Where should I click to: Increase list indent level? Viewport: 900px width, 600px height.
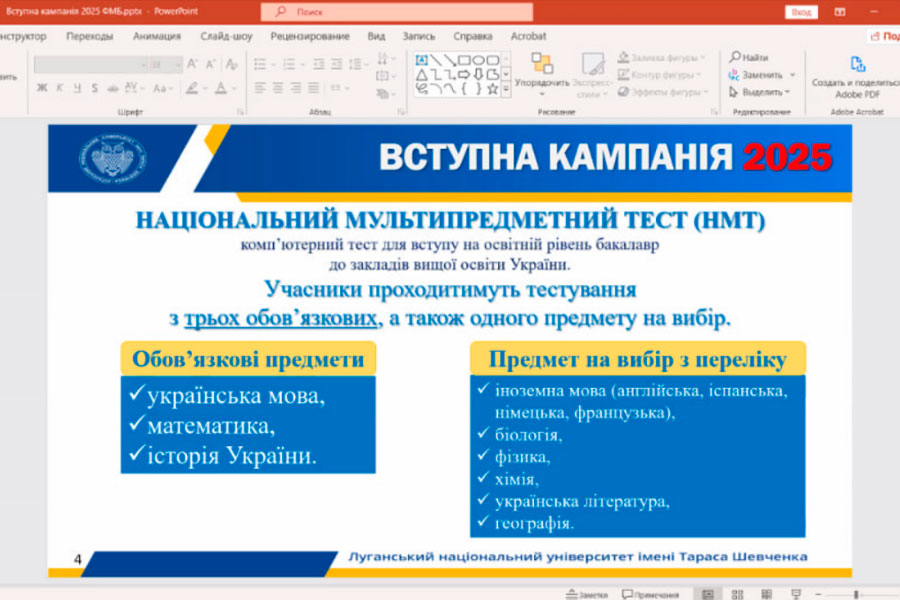coord(337,64)
